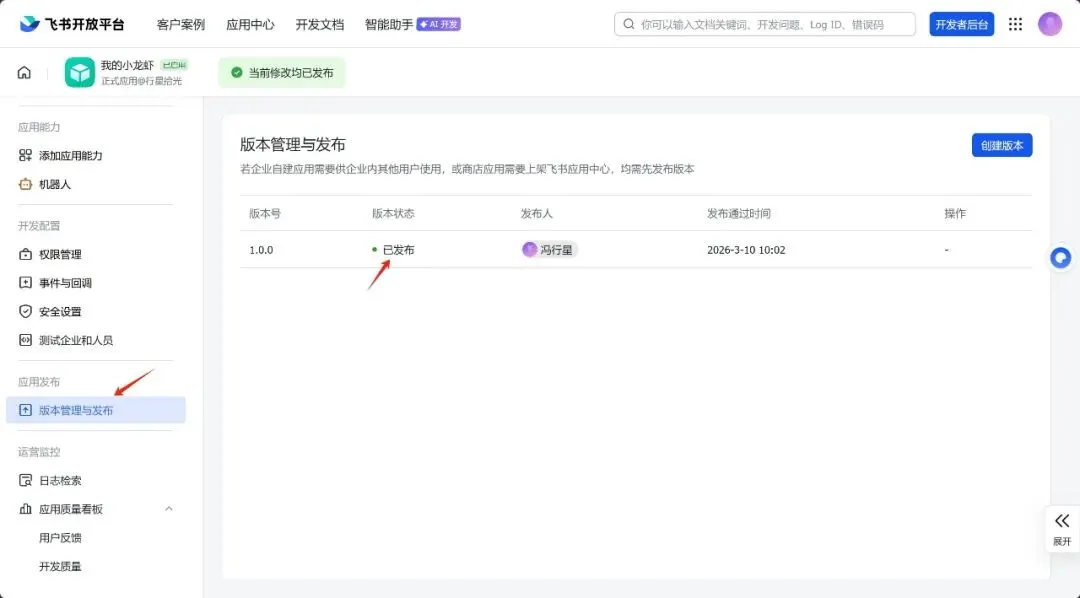The height and width of the screenshot is (598, 1080).
Task: Click publisher name 冯行星
Action: point(557,250)
